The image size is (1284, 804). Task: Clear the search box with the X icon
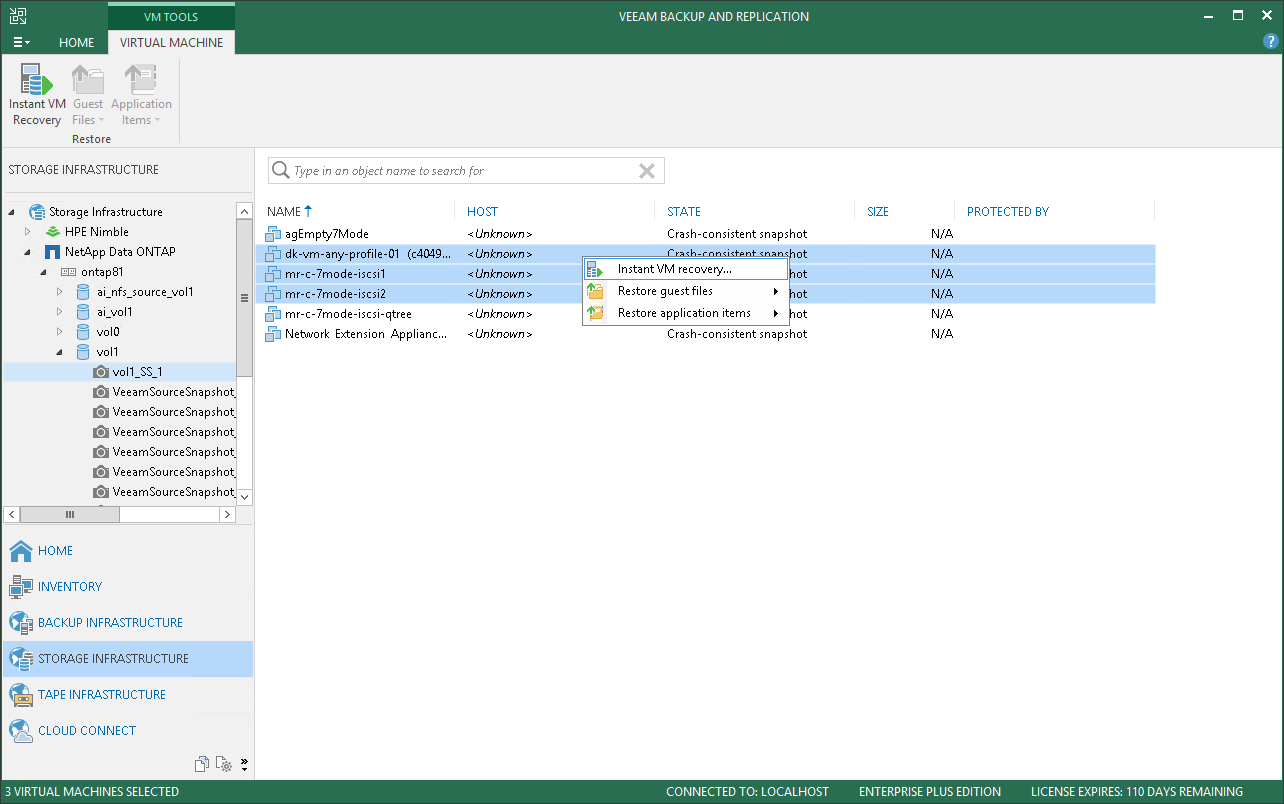647,171
